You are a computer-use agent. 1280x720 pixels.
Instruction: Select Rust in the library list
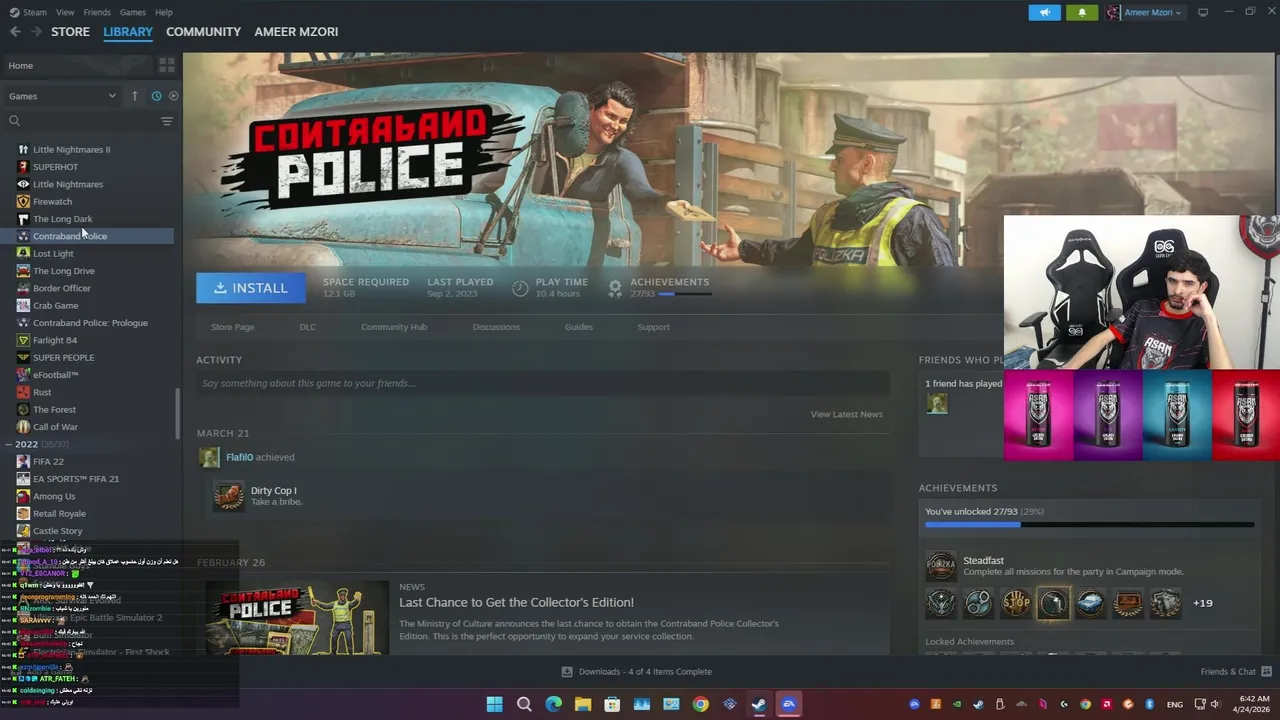click(42, 392)
